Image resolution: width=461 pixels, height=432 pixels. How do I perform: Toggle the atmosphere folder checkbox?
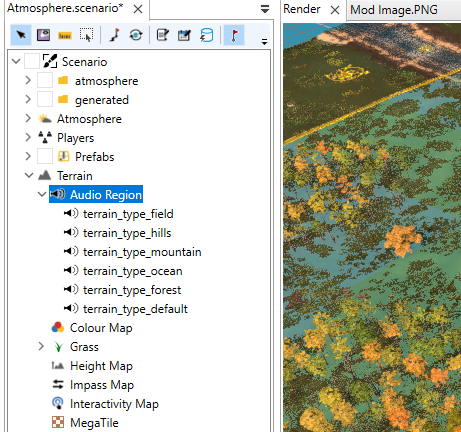point(45,81)
